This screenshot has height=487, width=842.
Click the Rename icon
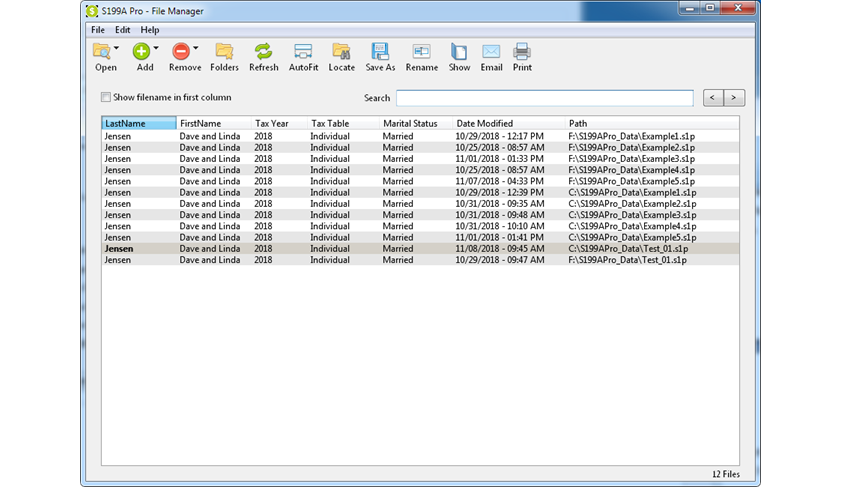coord(422,52)
